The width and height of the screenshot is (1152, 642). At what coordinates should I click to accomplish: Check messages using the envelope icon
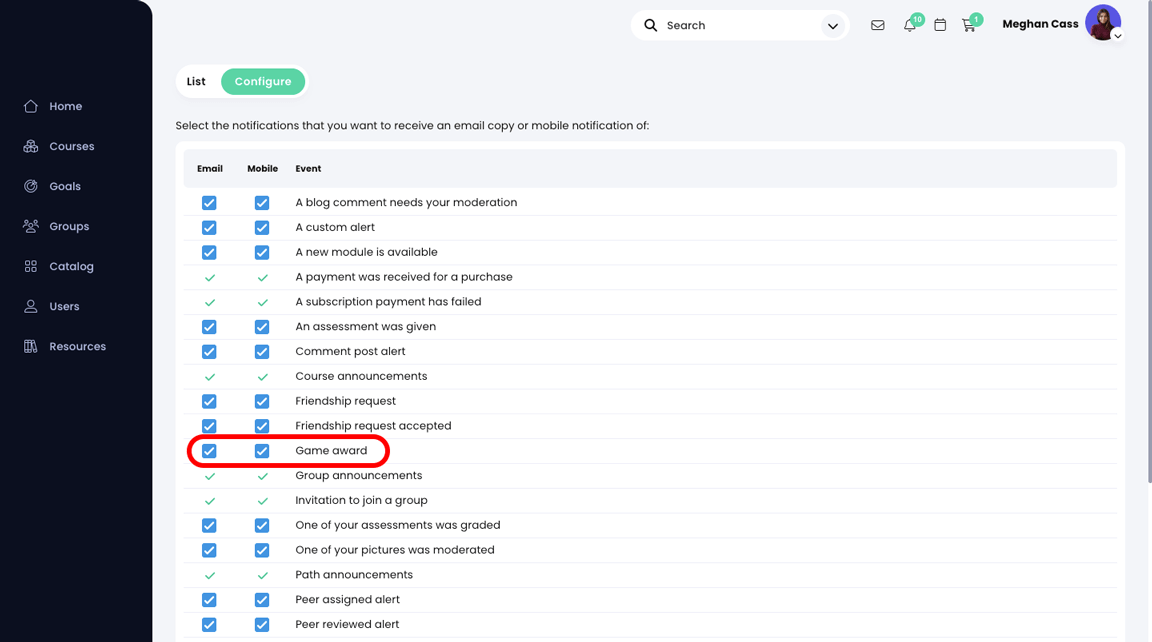coord(877,24)
